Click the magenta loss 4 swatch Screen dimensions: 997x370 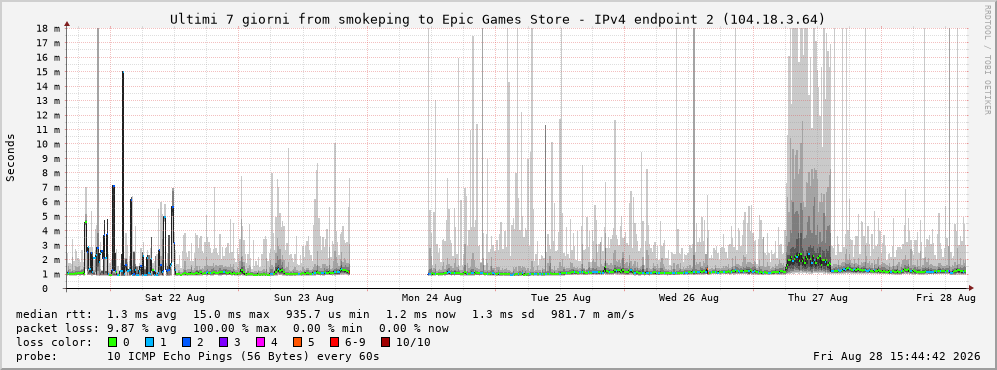(259, 342)
